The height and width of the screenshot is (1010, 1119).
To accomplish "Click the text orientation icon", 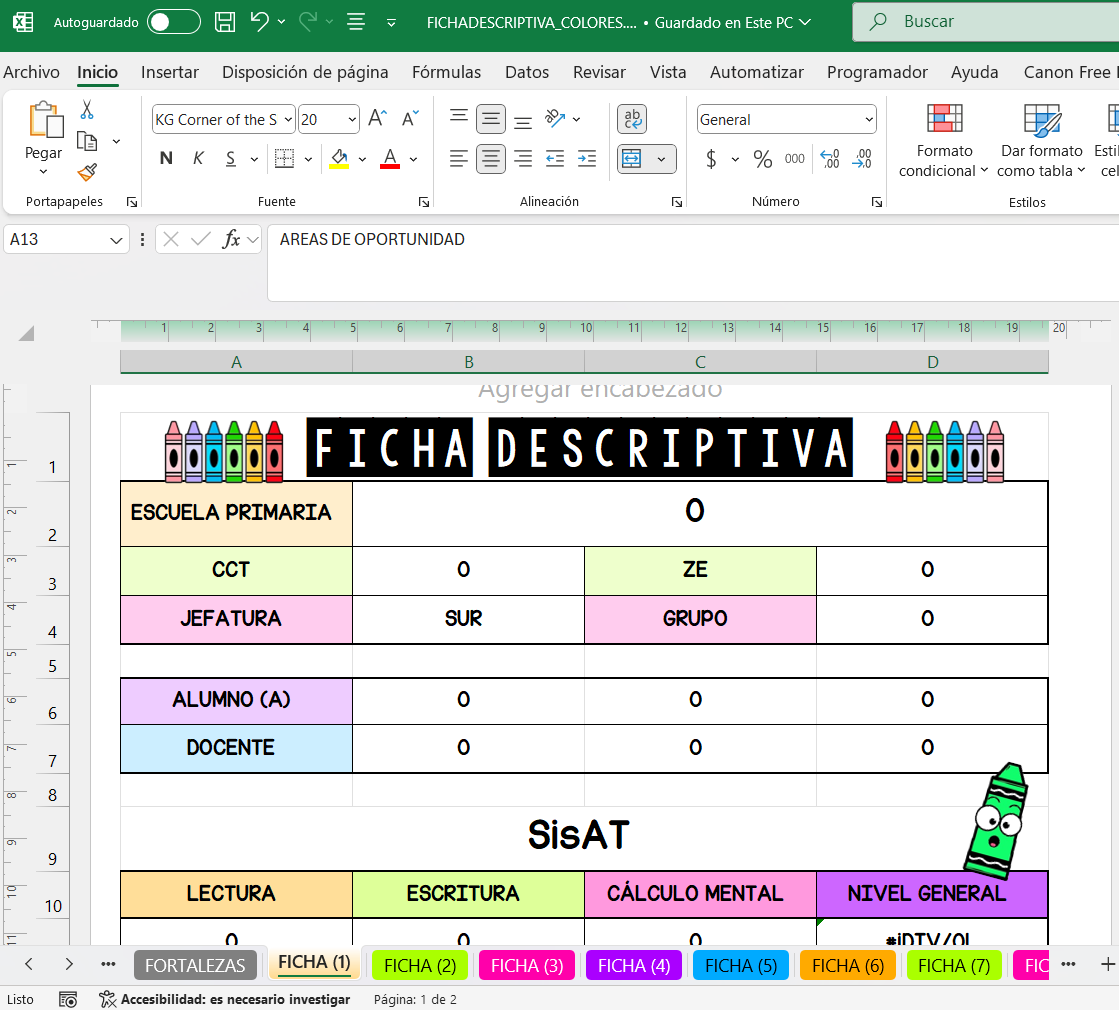I will 555,118.
